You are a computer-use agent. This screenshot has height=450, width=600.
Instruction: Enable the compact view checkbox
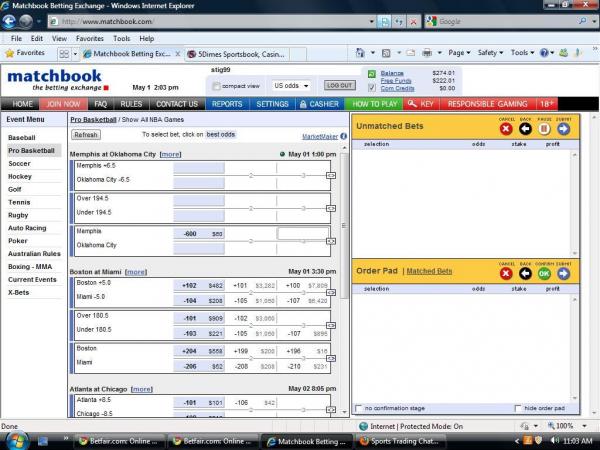pyautogui.click(x=215, y=86)
